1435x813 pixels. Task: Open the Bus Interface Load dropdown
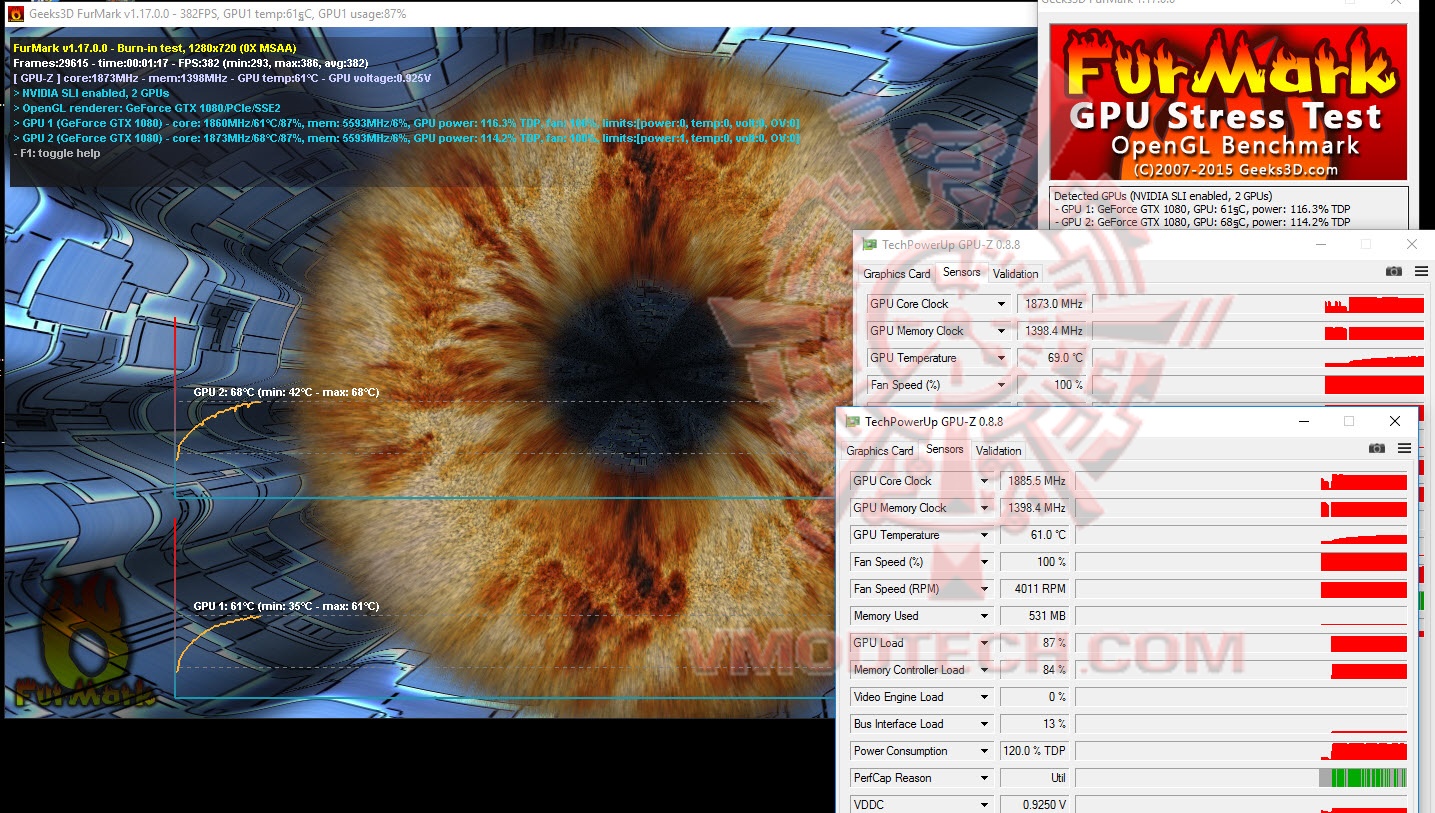[x=984, y=724]
